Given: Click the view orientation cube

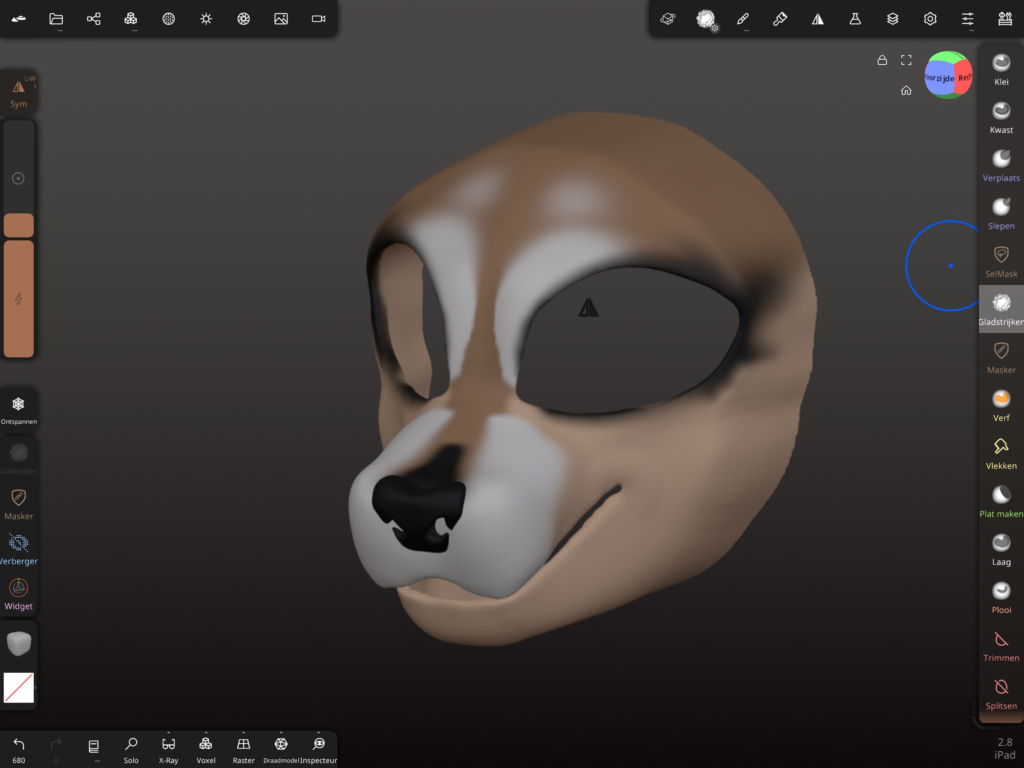Looking at the screenshot, I should [948, 75].
